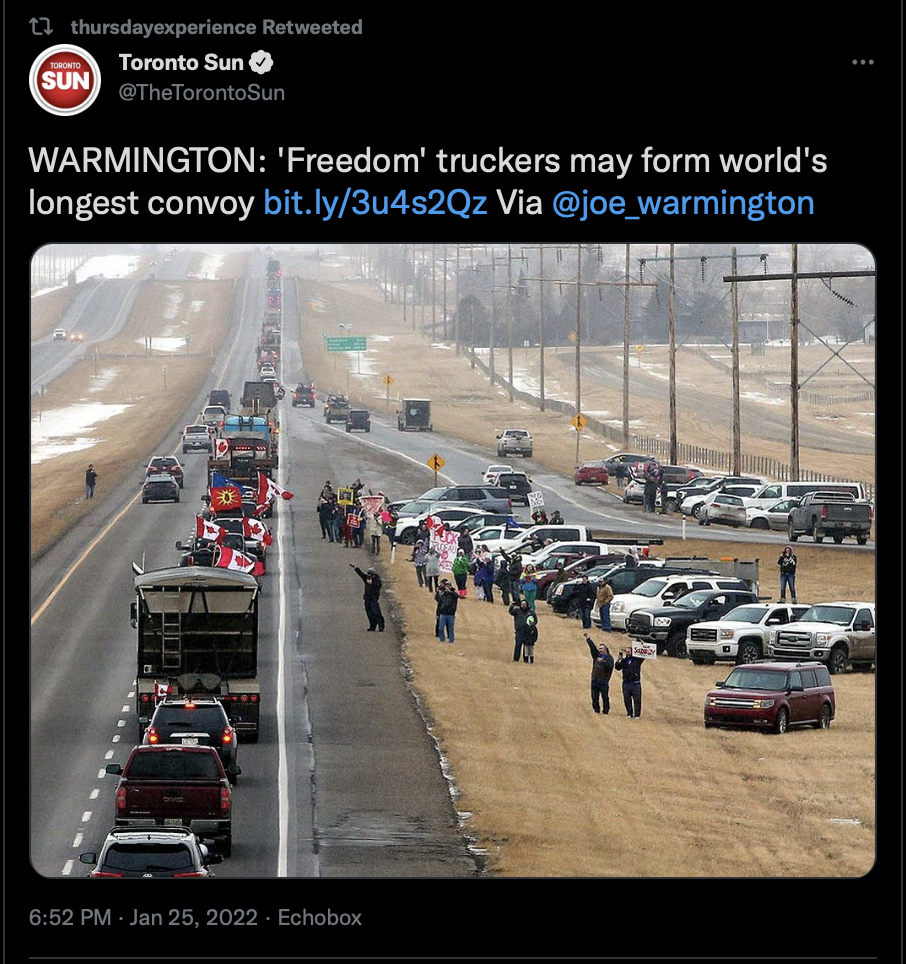The image size is (906, 964).
Task: Click the red flag with yellow sun
Action: (x=226, y=497)
